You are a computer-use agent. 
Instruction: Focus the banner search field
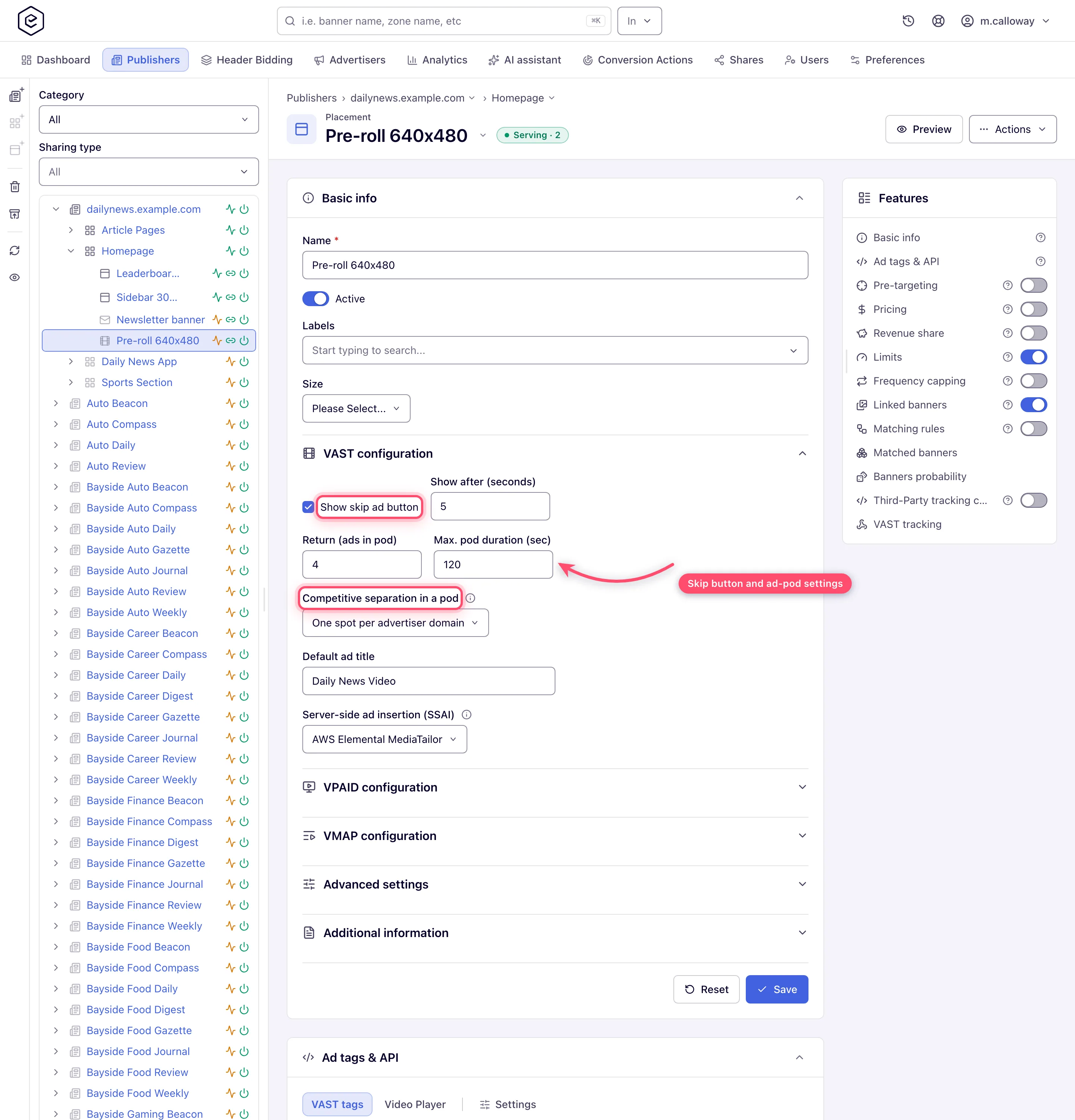point(444,21)
